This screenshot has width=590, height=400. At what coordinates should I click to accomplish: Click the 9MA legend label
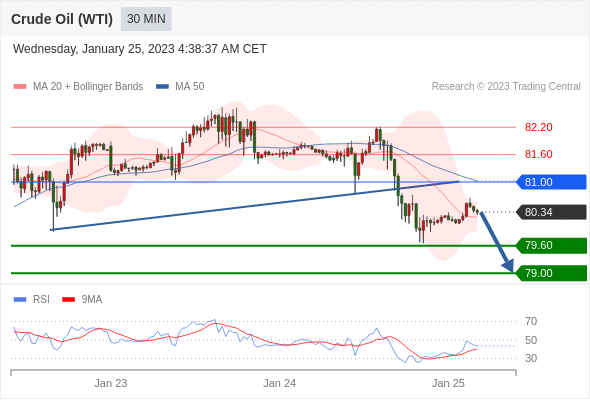(92, 300)
